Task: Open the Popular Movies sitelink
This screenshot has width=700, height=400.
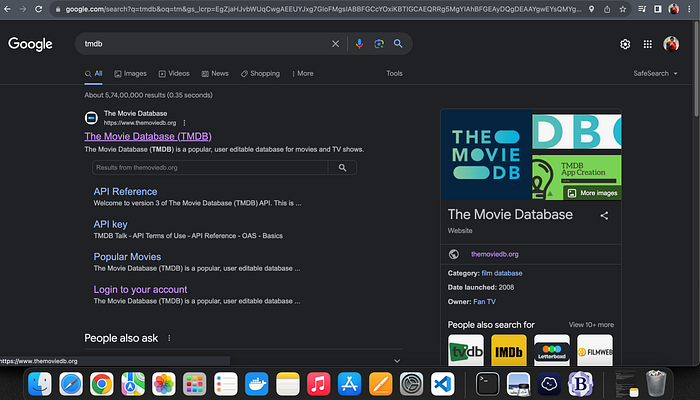Action: 127,257
